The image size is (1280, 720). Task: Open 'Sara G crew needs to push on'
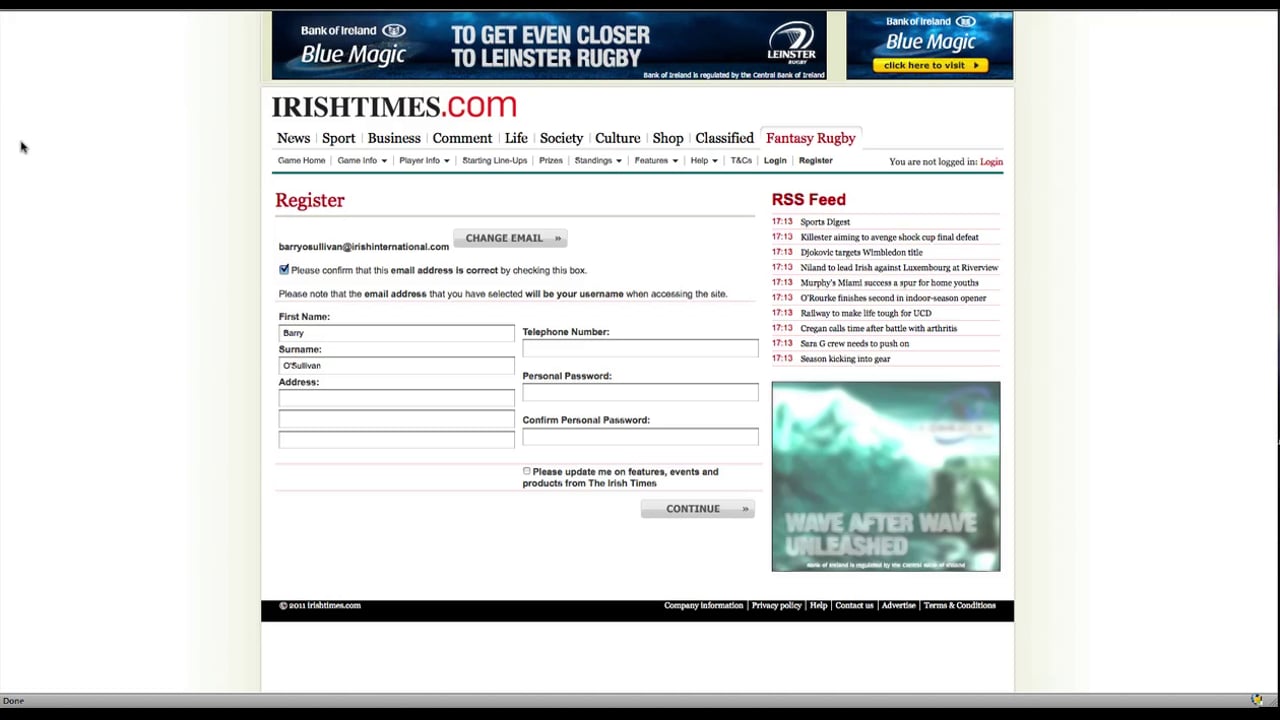(x=854, y=343)
